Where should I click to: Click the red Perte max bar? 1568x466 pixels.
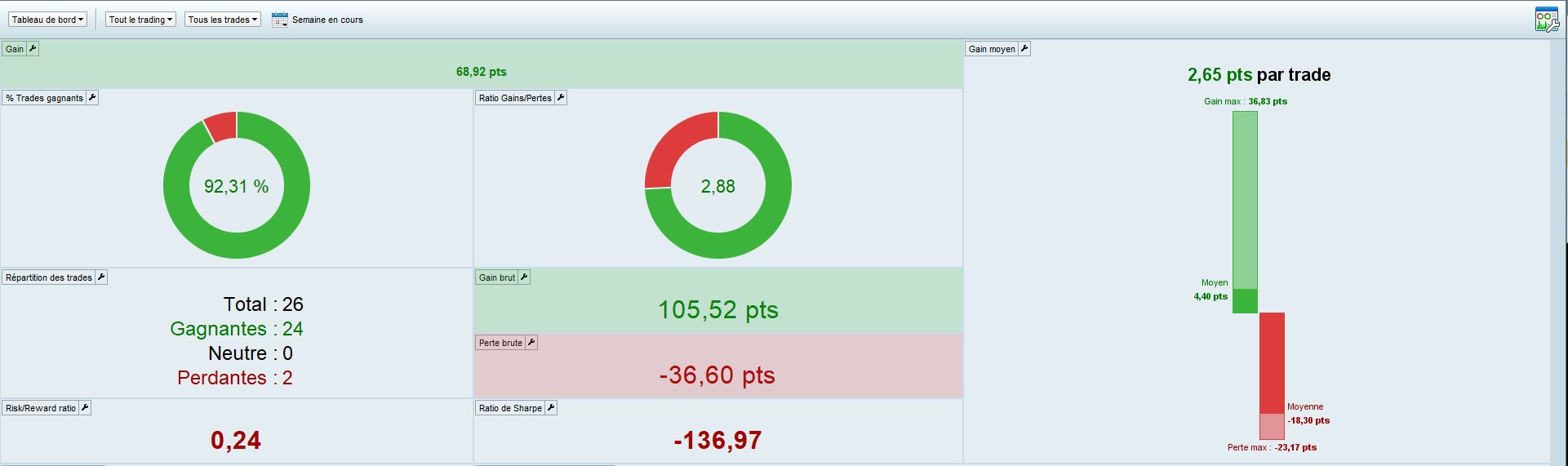1273,375
